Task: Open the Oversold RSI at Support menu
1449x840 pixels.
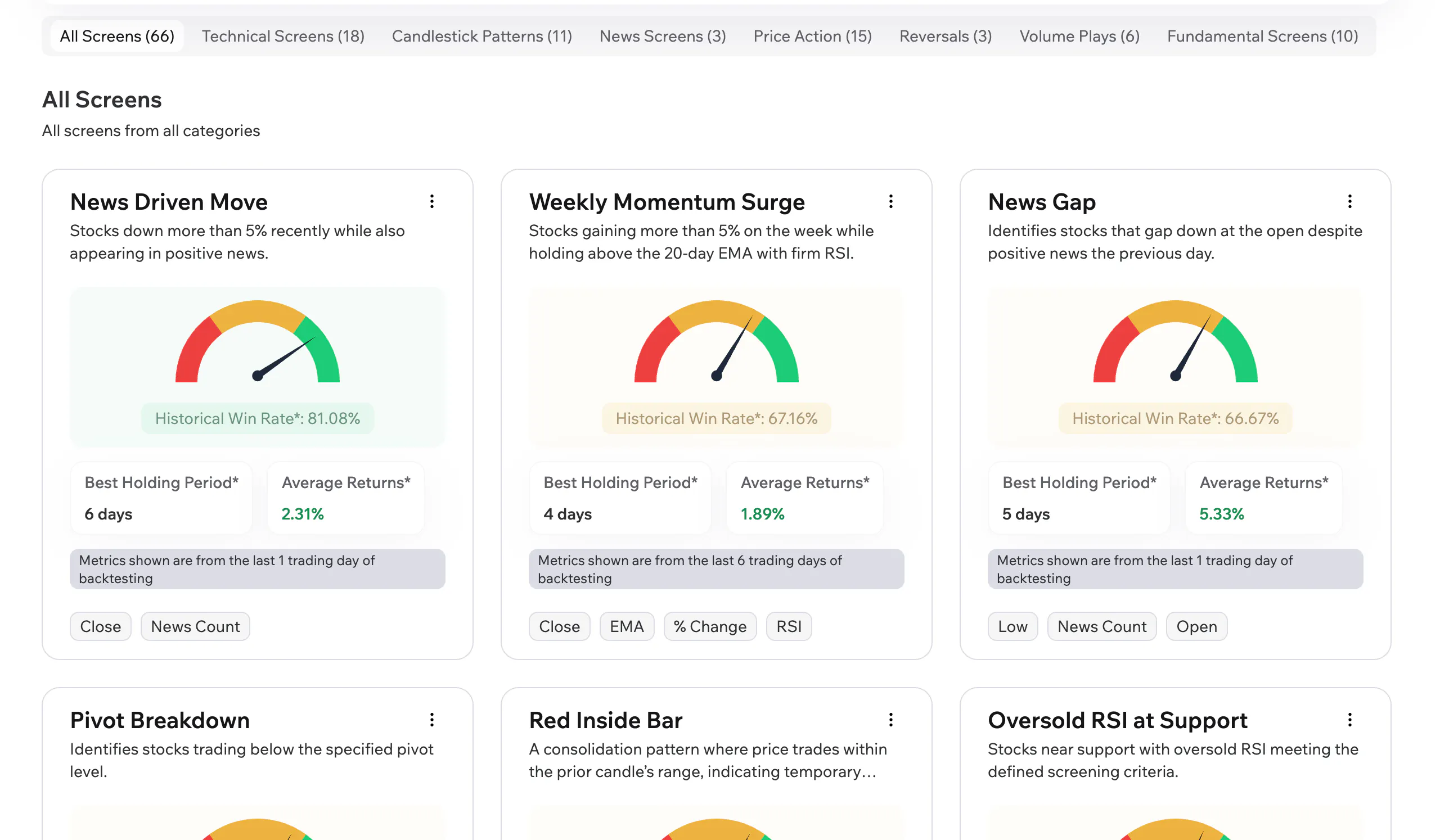Action: (1349, 719)
